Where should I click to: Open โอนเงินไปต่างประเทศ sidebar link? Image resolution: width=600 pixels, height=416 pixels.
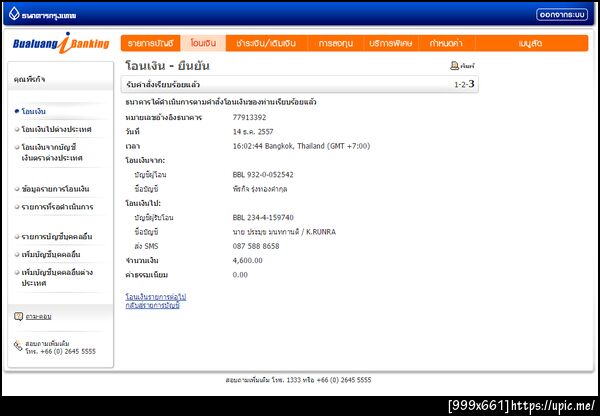click(x=56, y=129)
